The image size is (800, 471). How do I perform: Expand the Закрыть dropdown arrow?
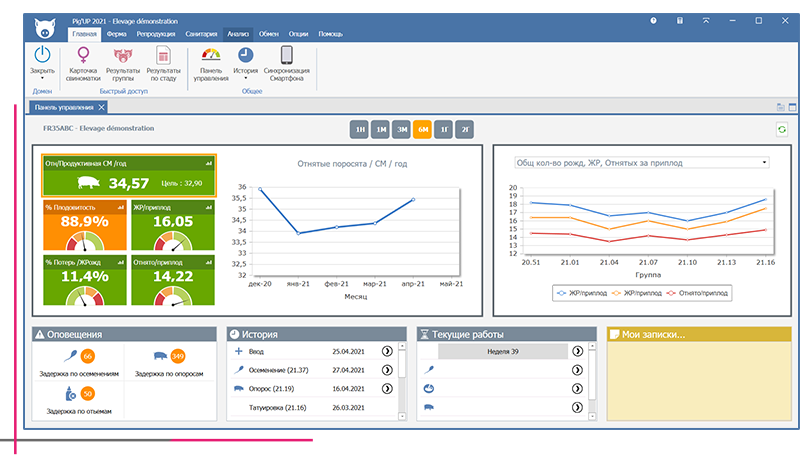pos(43,78)
